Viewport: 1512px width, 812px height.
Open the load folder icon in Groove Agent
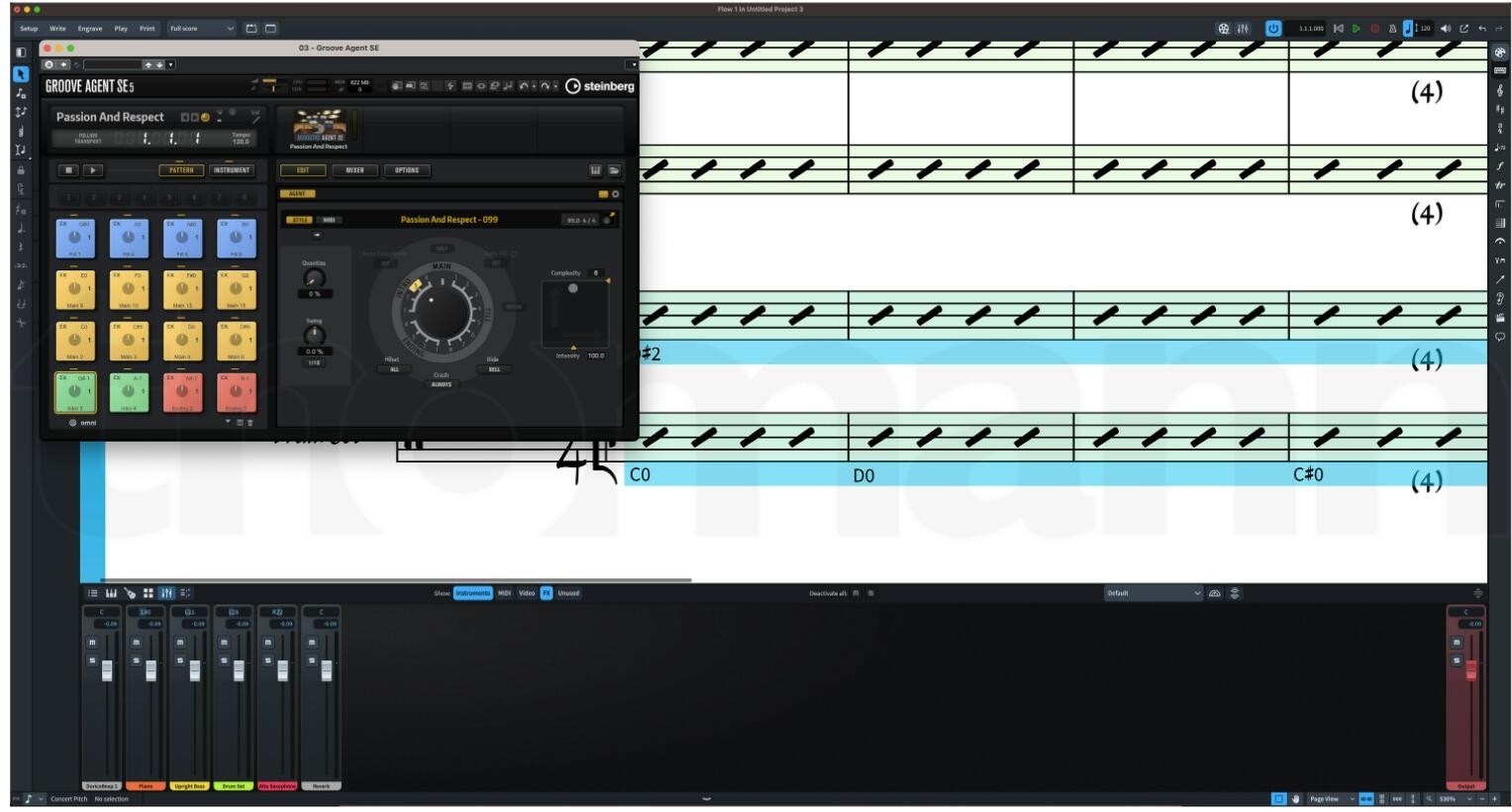tap(614, 170)
